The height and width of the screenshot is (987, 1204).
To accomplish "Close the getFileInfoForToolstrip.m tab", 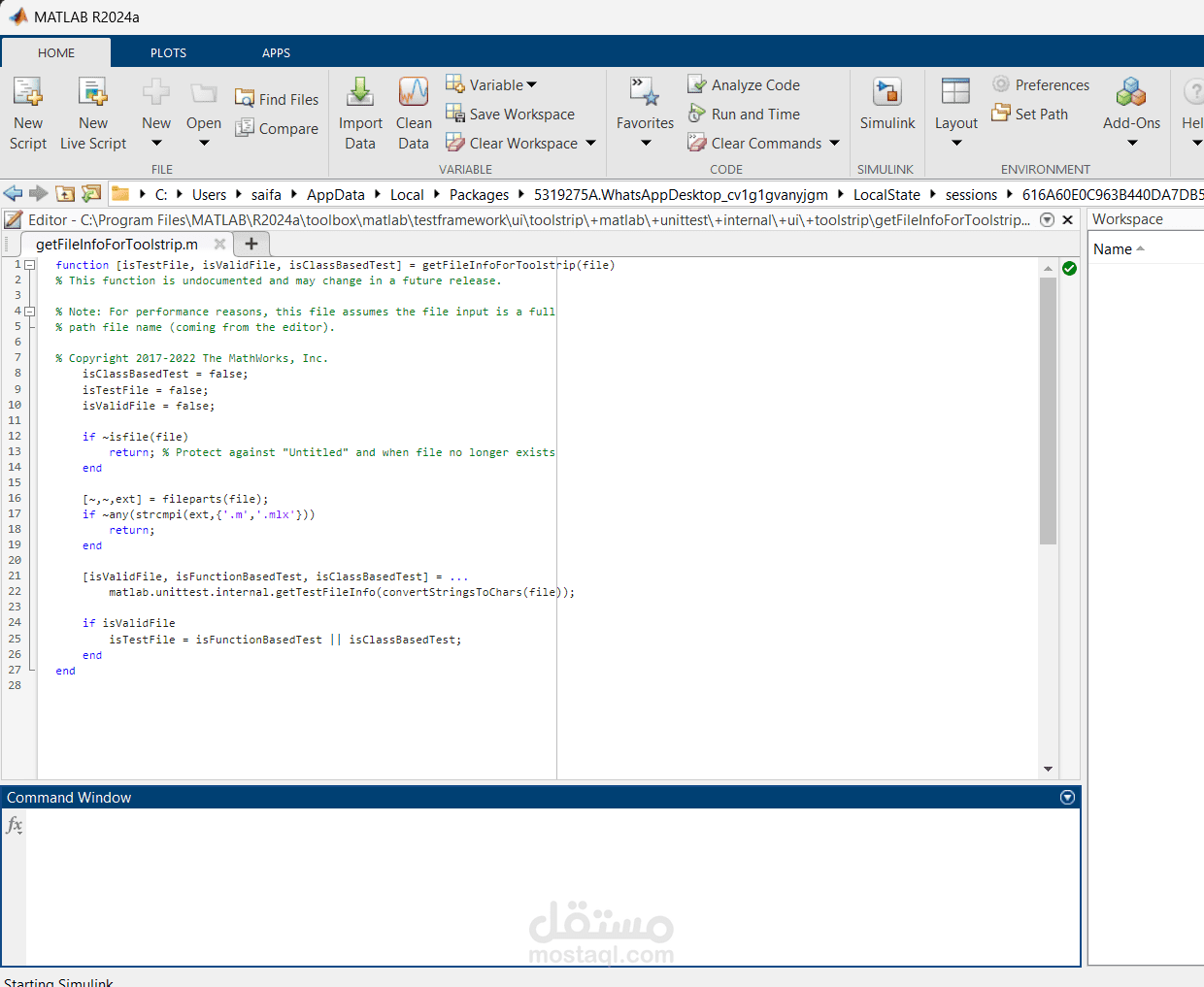I will [219, 244].
